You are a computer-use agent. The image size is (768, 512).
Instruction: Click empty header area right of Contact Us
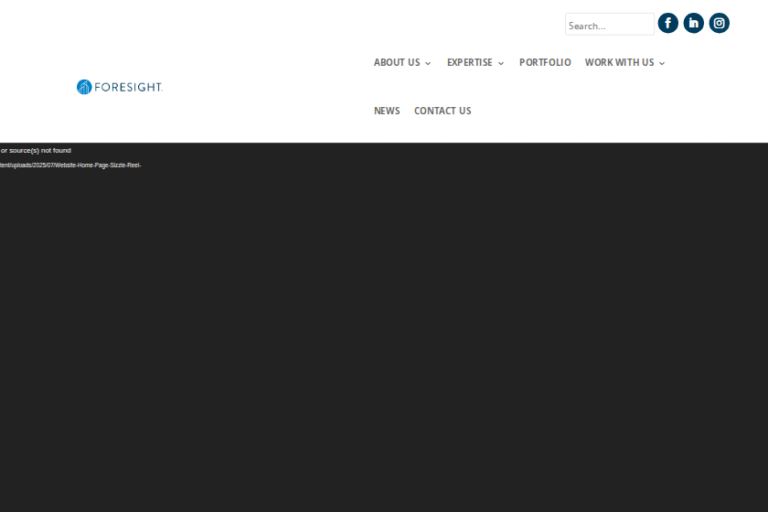click(600, 111)
